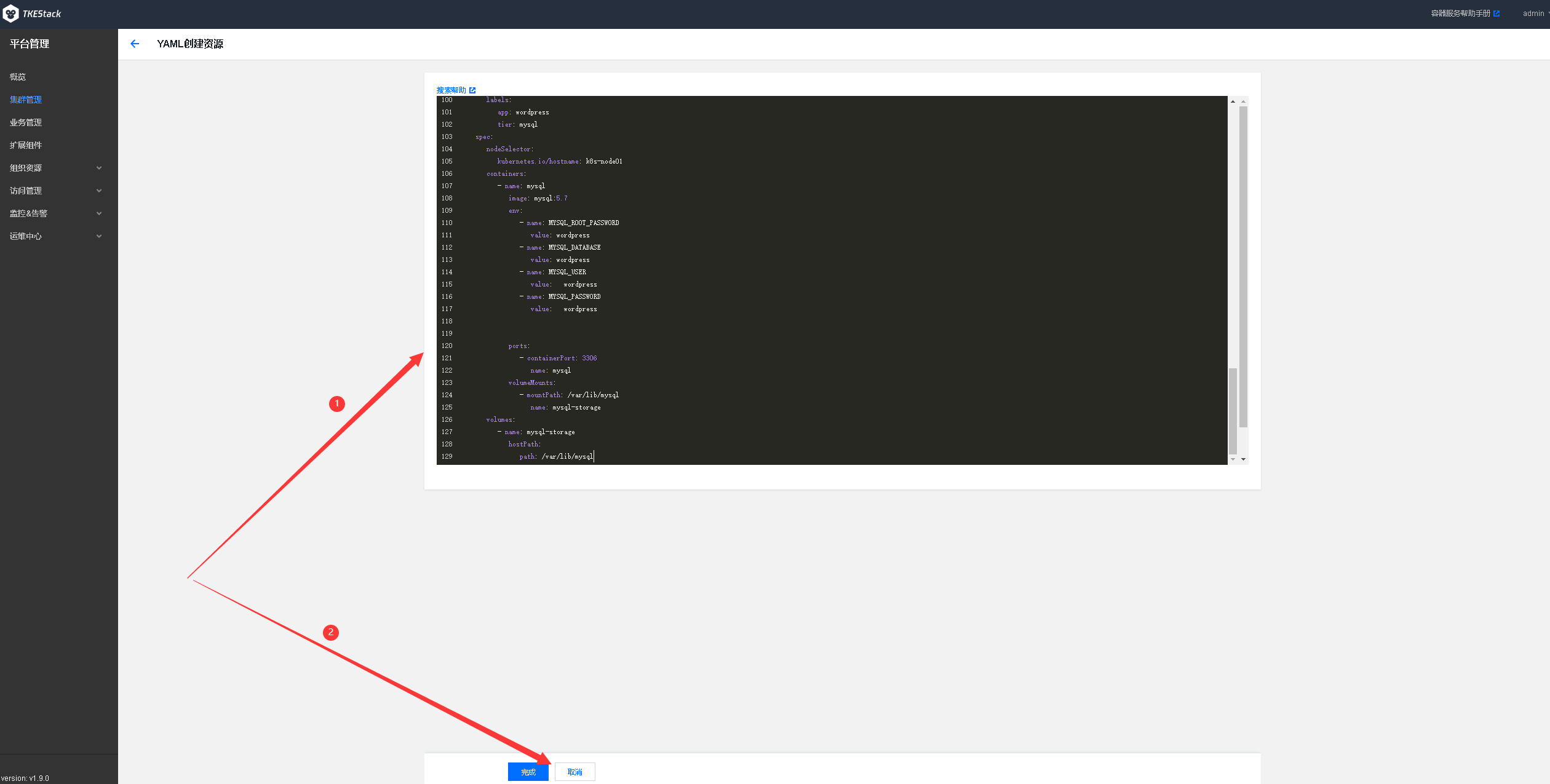The image size is (1550, 784).
Task: Expand the 组织资源 menu chevron
Action: [99, 168]
